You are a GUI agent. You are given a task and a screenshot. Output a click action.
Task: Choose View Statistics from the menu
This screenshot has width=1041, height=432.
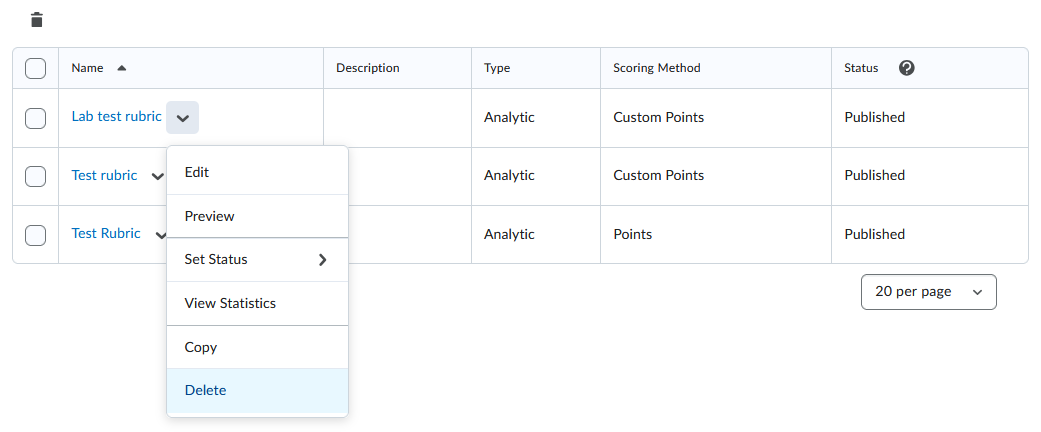point(258,303)
